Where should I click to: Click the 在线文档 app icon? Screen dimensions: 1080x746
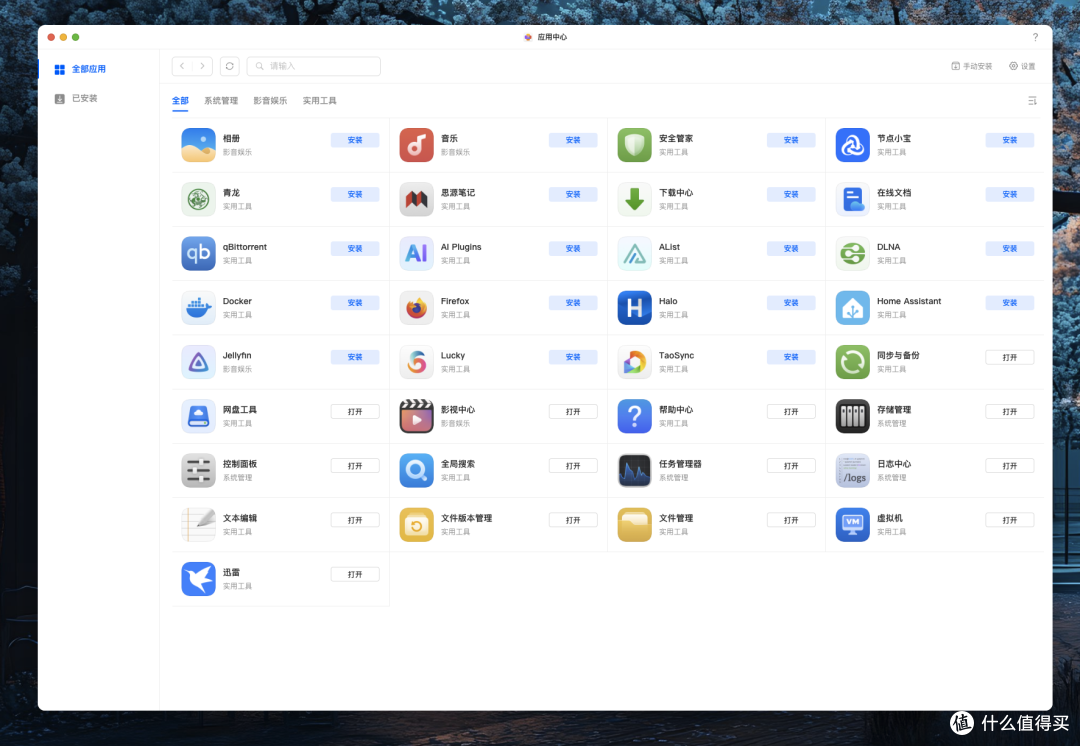click(x=853, y=199)
